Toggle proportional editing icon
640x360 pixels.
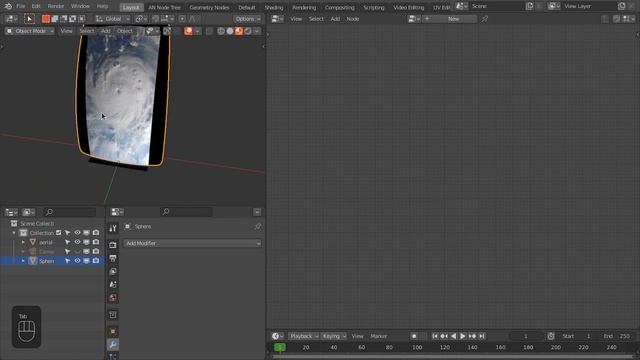point(182,19)
